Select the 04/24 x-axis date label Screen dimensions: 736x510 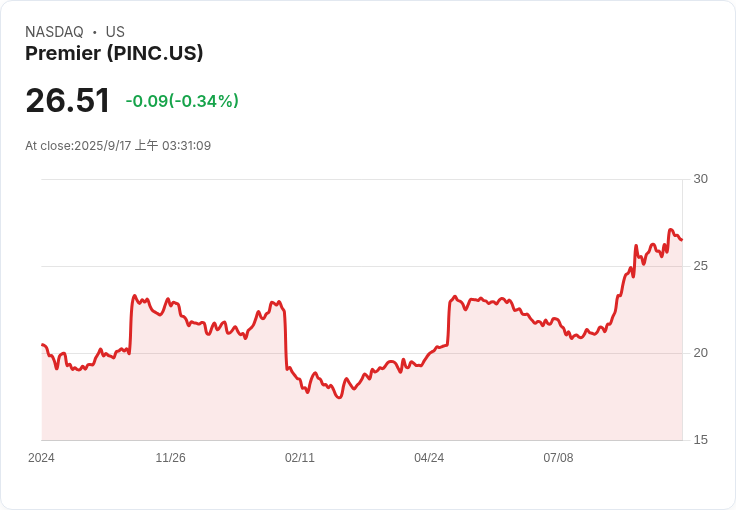(429, 458)
